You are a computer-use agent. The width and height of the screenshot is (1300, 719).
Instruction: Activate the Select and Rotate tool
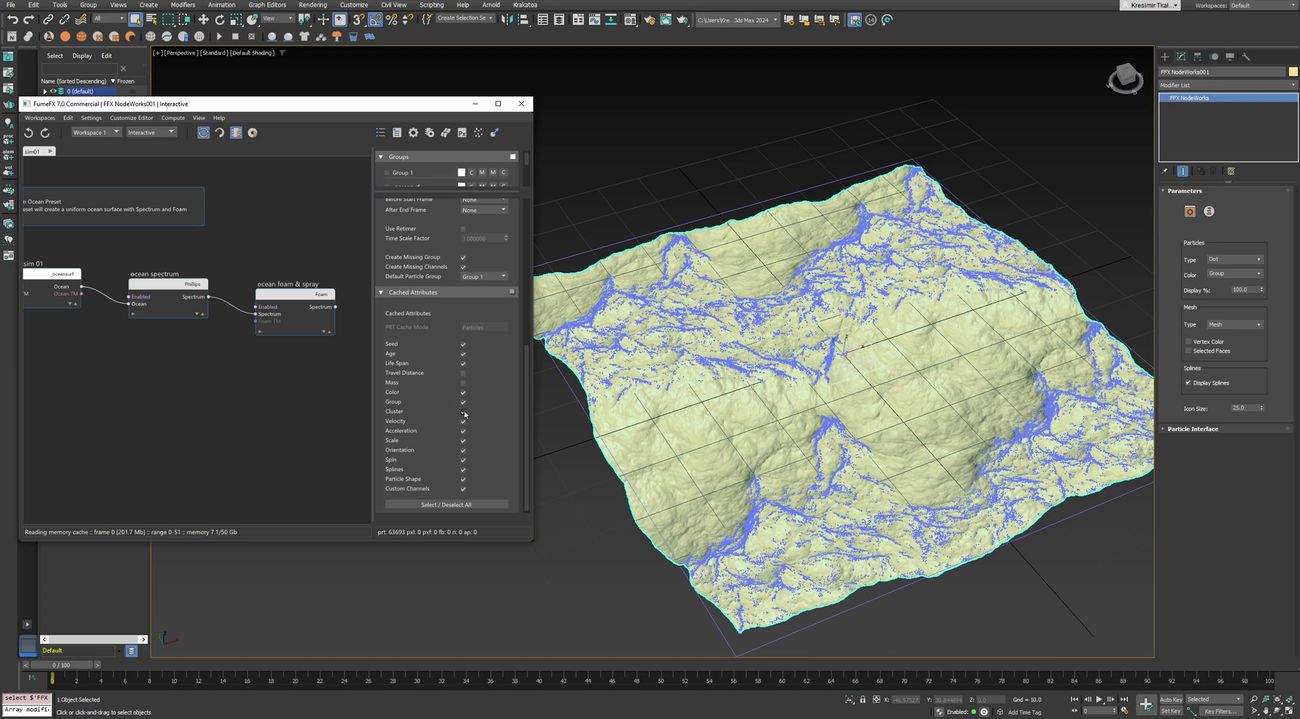tap(219, 19)
